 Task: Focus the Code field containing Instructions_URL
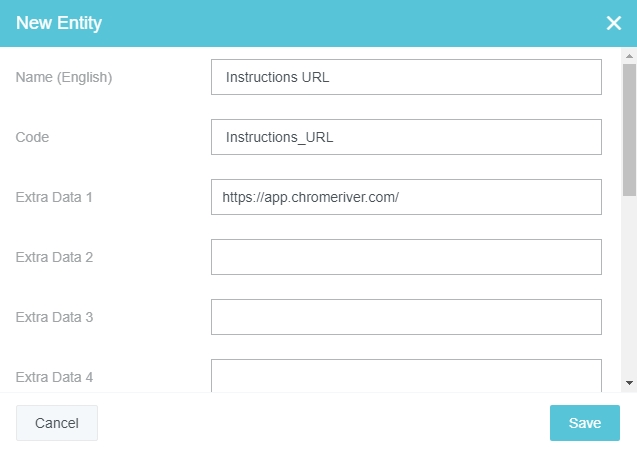click(x=406, y=137)
